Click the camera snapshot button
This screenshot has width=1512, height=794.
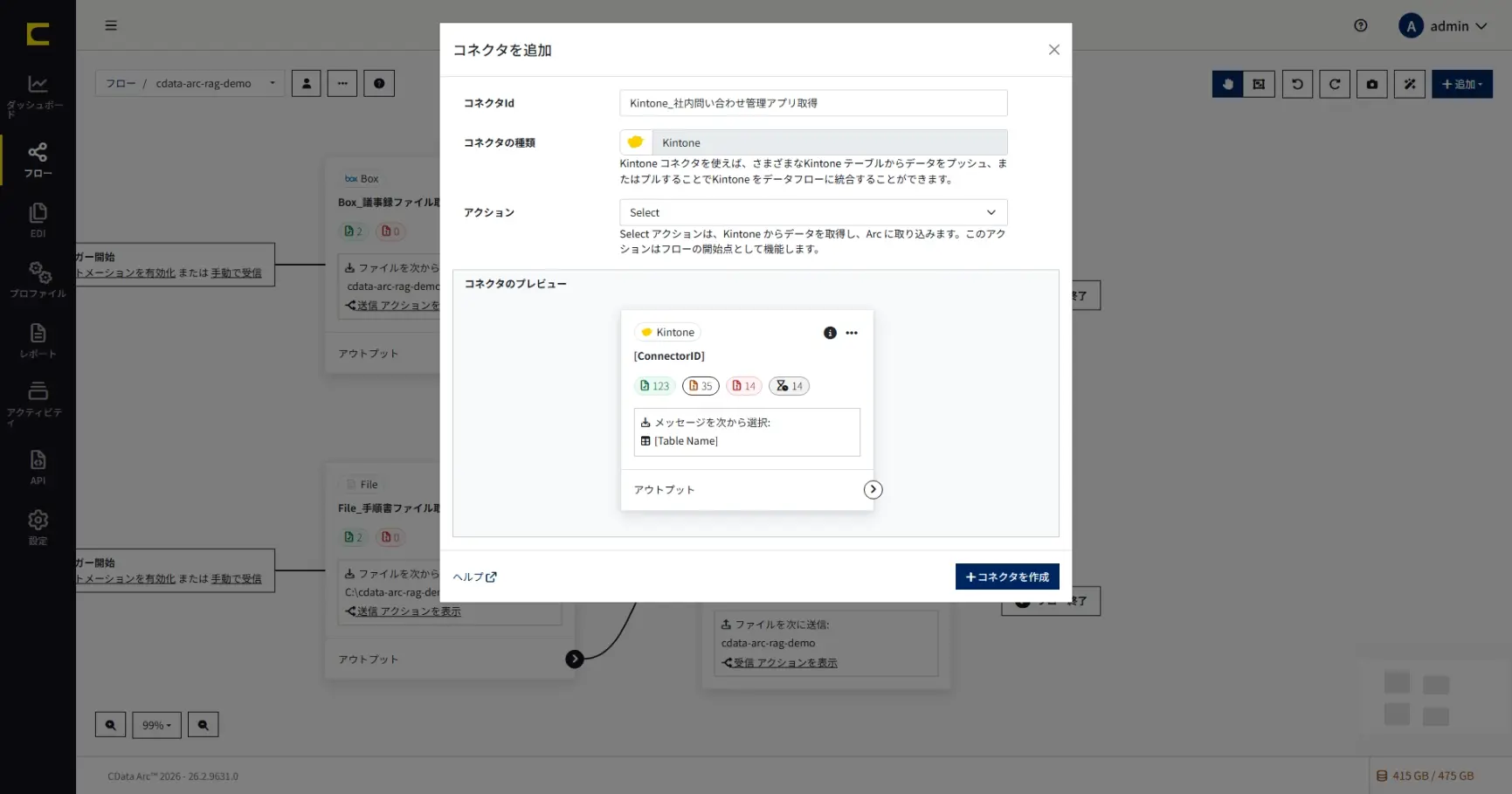[x=1372, y=84]
